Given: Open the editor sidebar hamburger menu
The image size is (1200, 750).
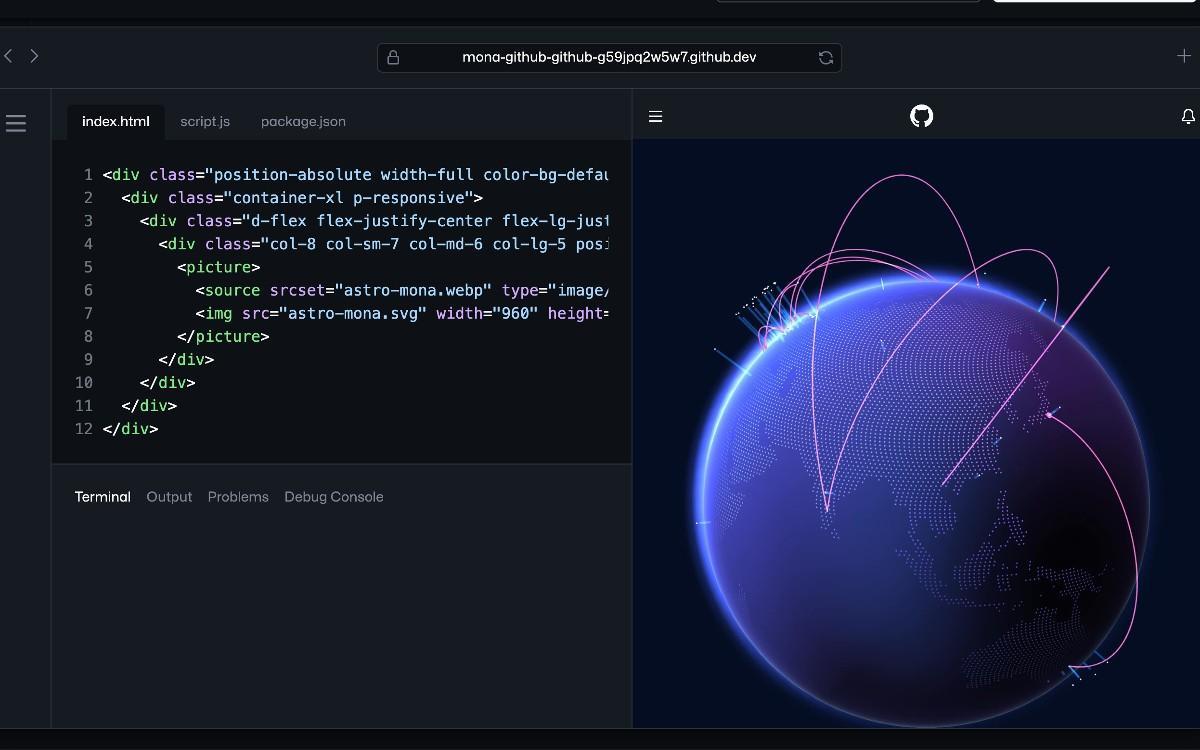Looking at the screenshot, I should [16, 122].
